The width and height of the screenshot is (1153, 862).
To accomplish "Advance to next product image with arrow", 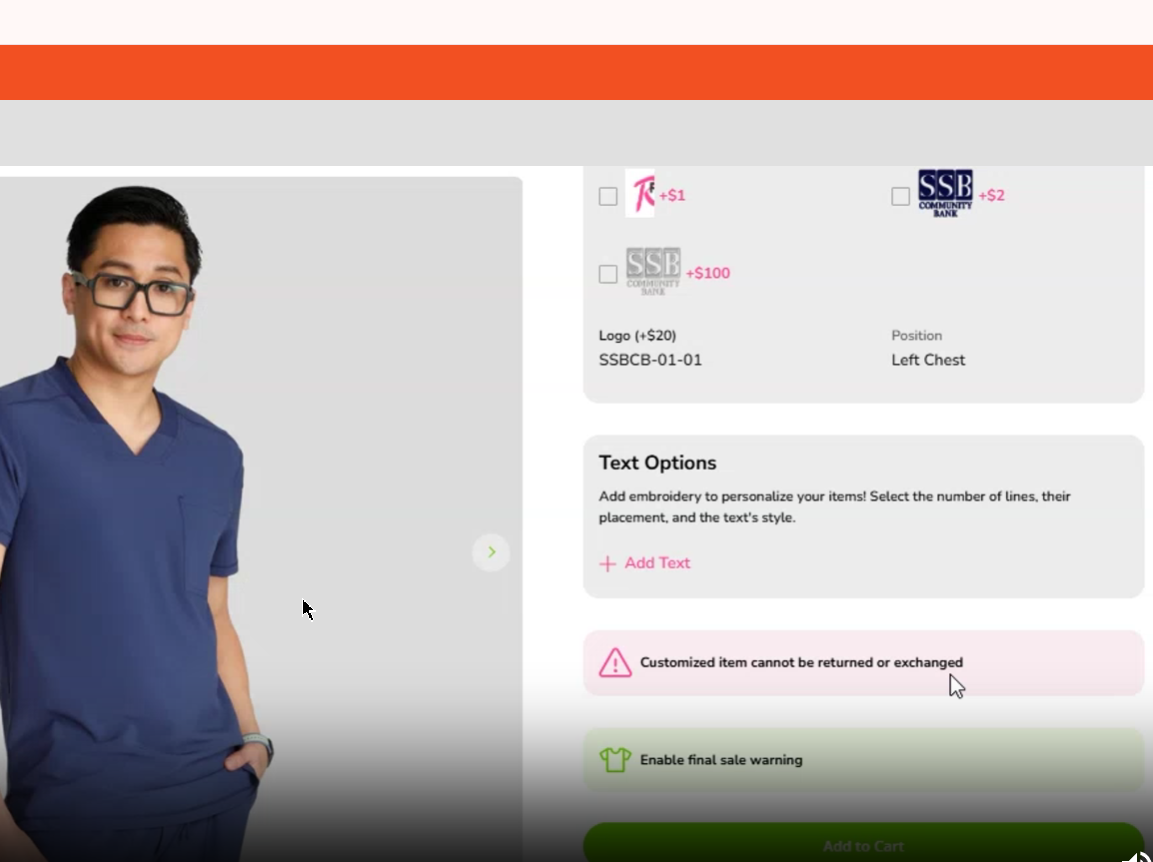I will point(491,552).
